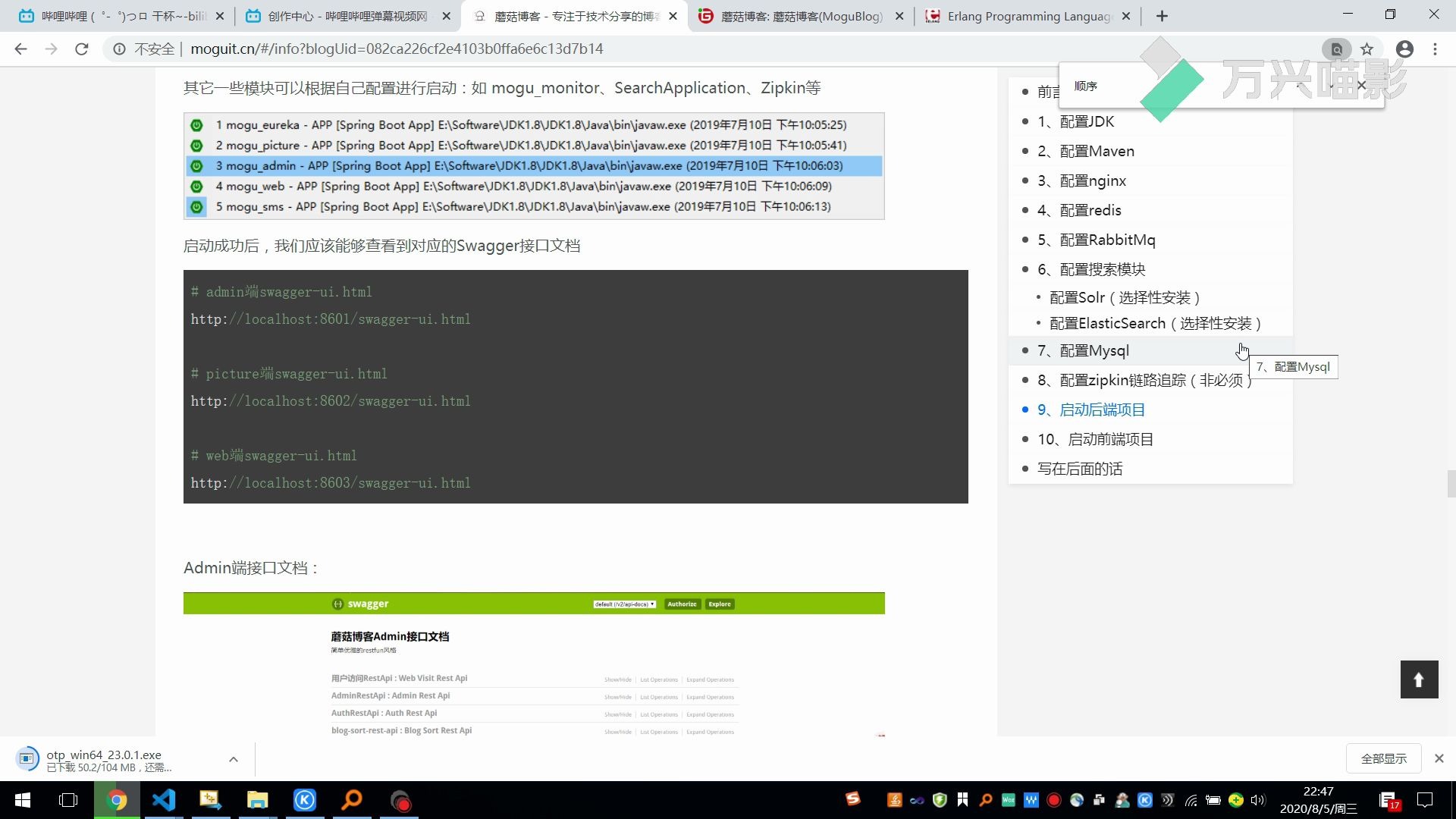Jump to 2、配置Maven section
This screenshot has height=819, width=1456.
(1085, 151)
